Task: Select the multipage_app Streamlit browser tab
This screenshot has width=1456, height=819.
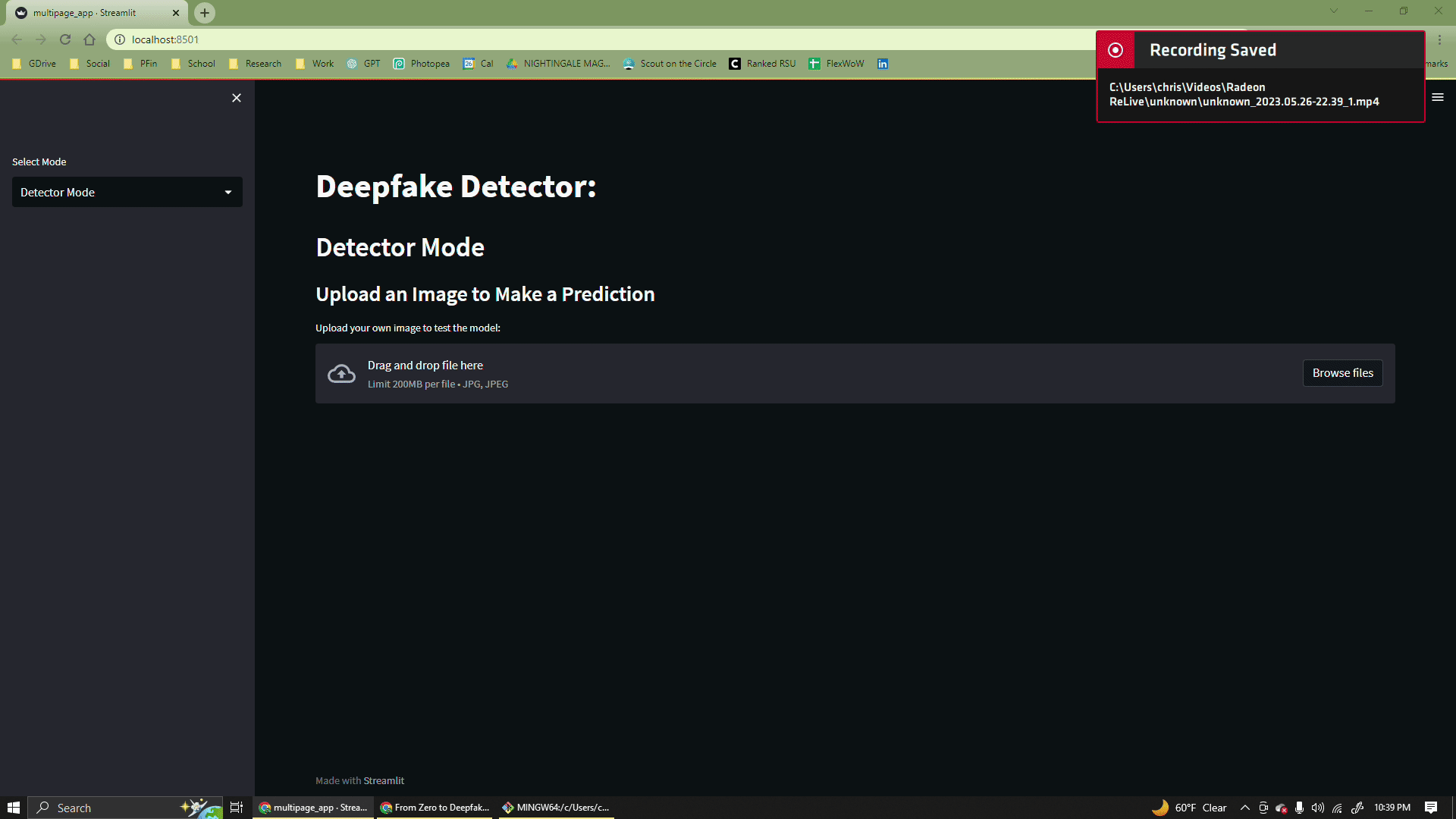Action: 97,13
